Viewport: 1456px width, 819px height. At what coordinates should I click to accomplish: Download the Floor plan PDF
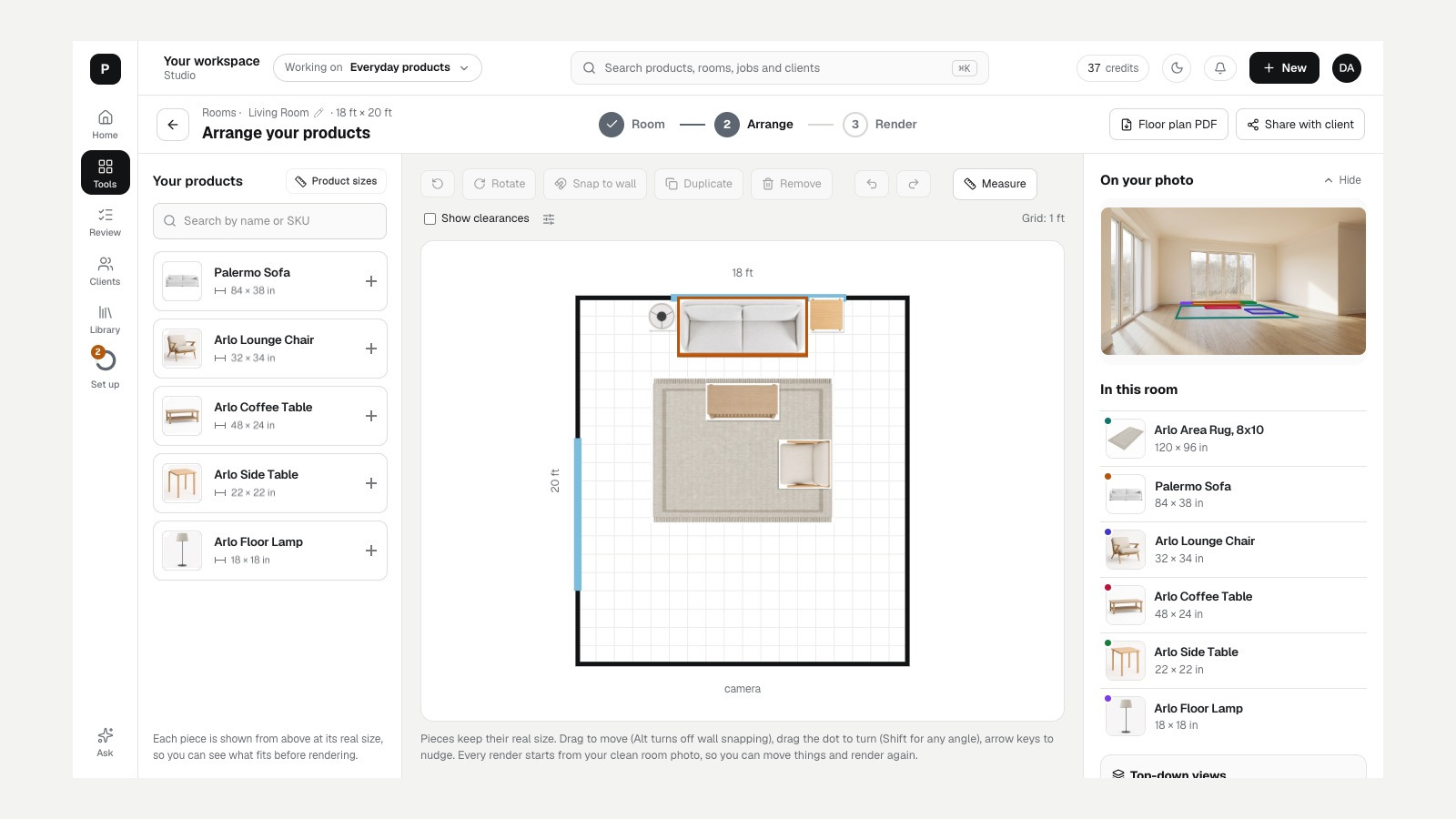pyautogui.click(x=1168, y=125)
